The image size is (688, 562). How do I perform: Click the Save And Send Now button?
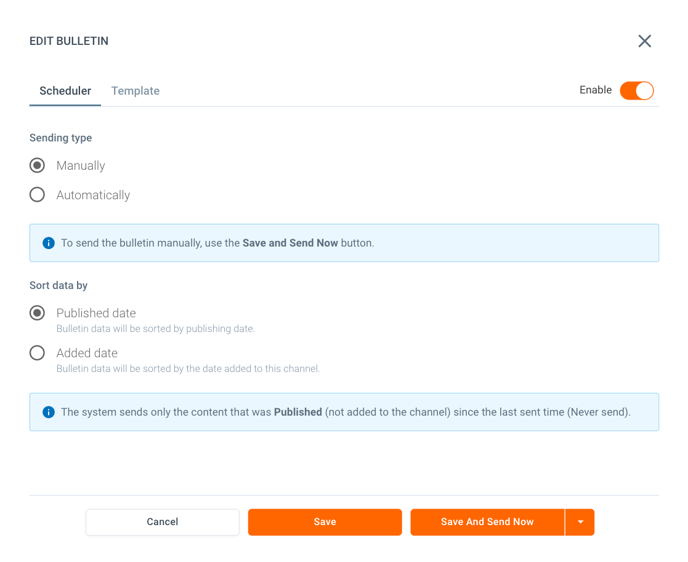[x=487, y=522]
